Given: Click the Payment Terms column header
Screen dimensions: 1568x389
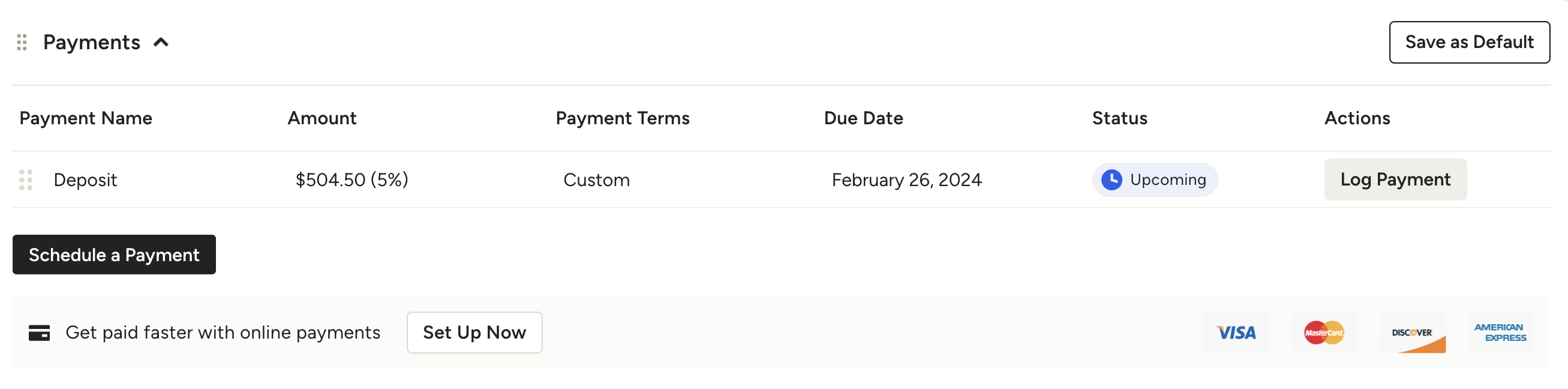Looking at the screenshot, I should (622, 118).
